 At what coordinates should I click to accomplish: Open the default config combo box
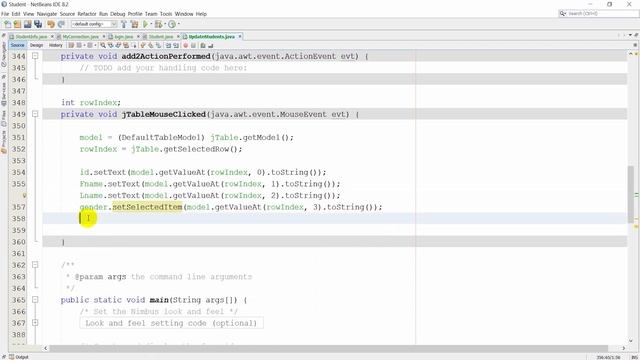(94, 24)
